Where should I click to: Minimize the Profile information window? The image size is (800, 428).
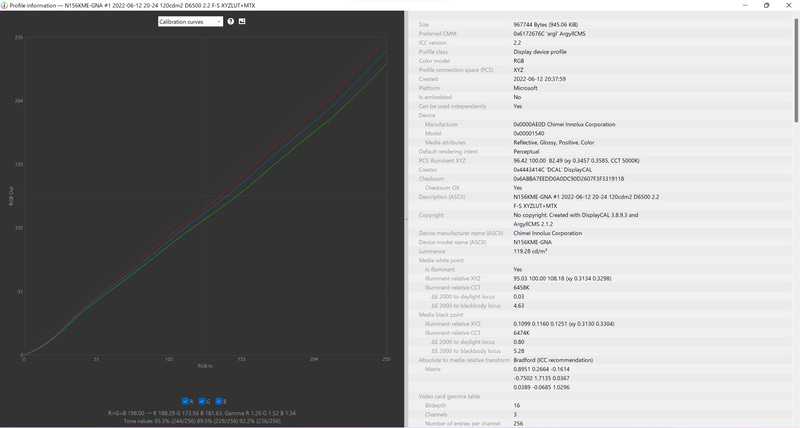point(745,5)
